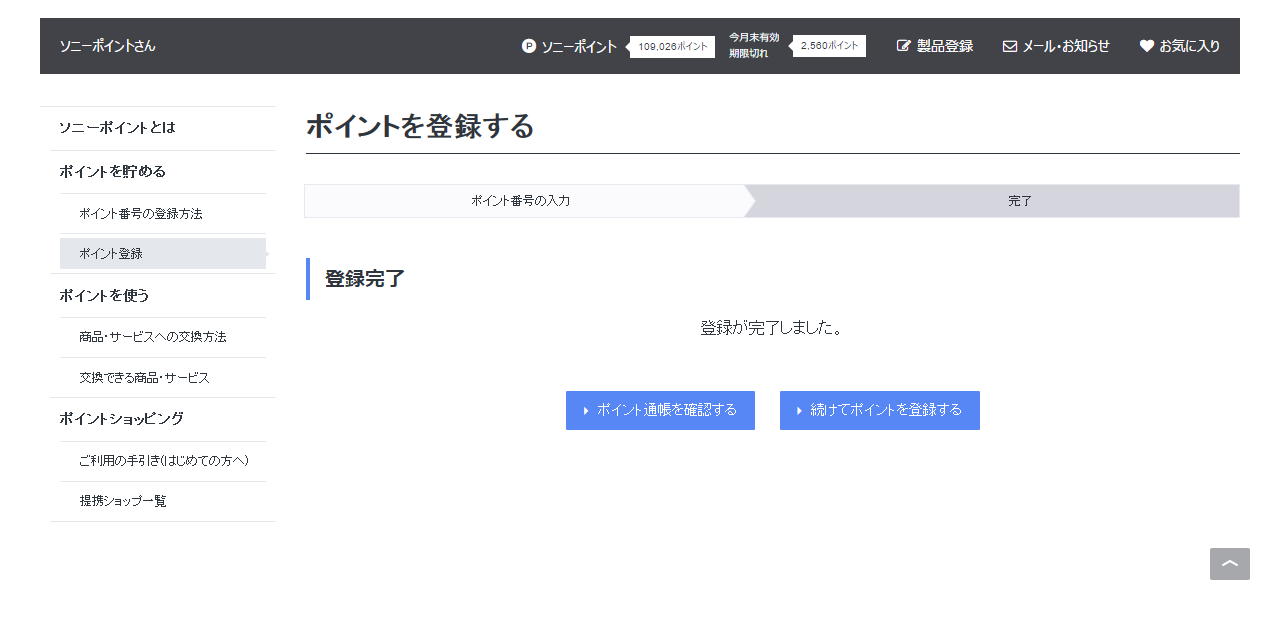Select ポイントを貯める sidebar heading
The image size is (1280, 631).
pos(112,172)
